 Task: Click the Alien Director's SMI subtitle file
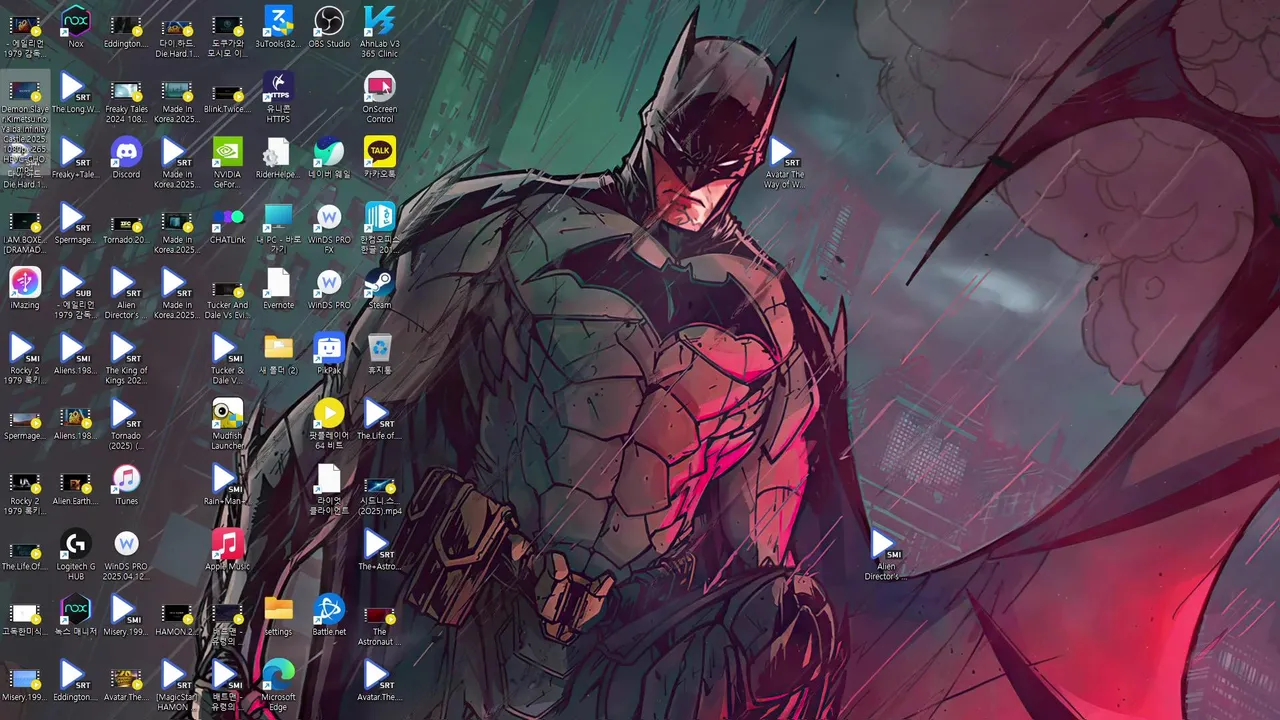tap(886, 554)
